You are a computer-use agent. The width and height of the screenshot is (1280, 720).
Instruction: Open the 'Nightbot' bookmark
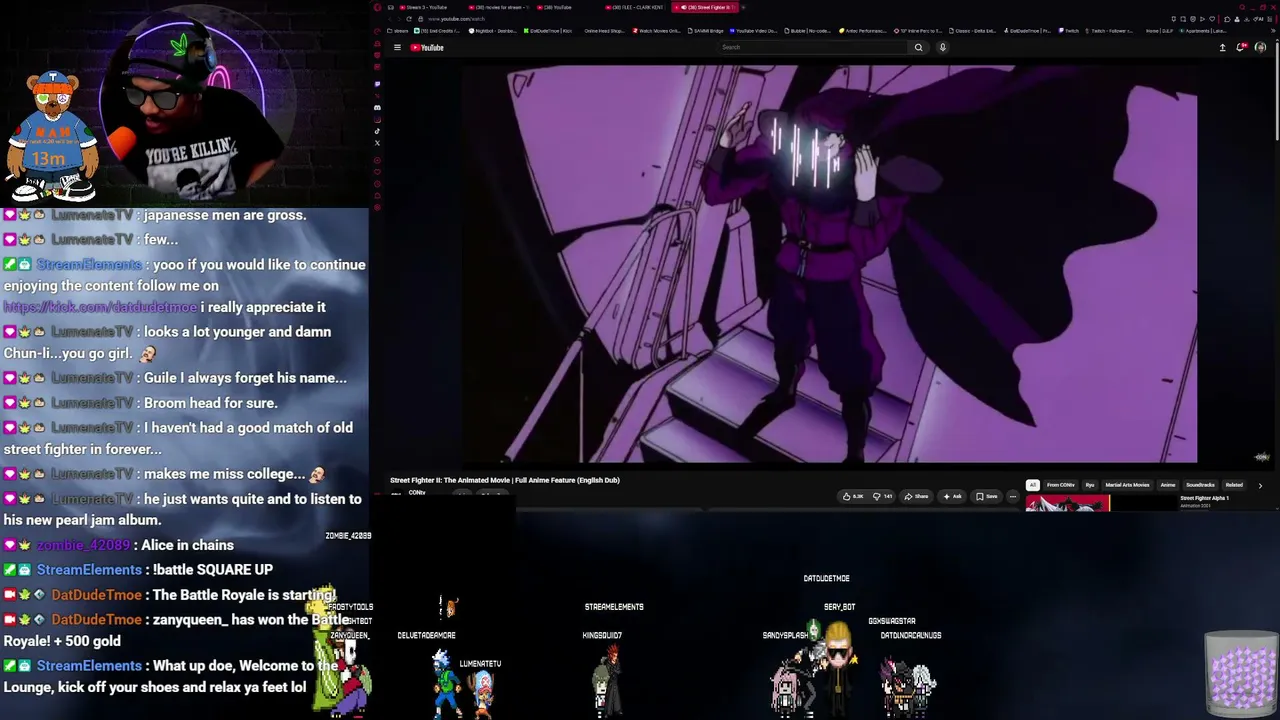[x=493, y=31]
